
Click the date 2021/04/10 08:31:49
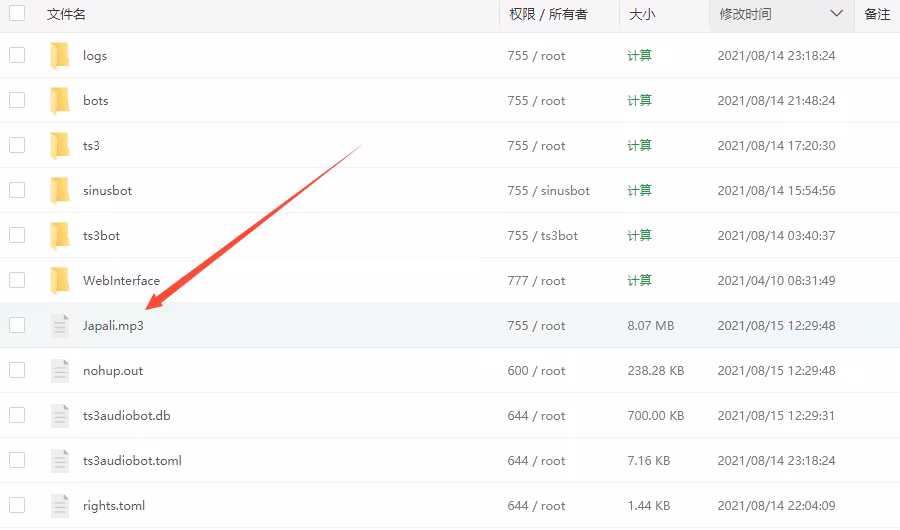coord(776,281)
